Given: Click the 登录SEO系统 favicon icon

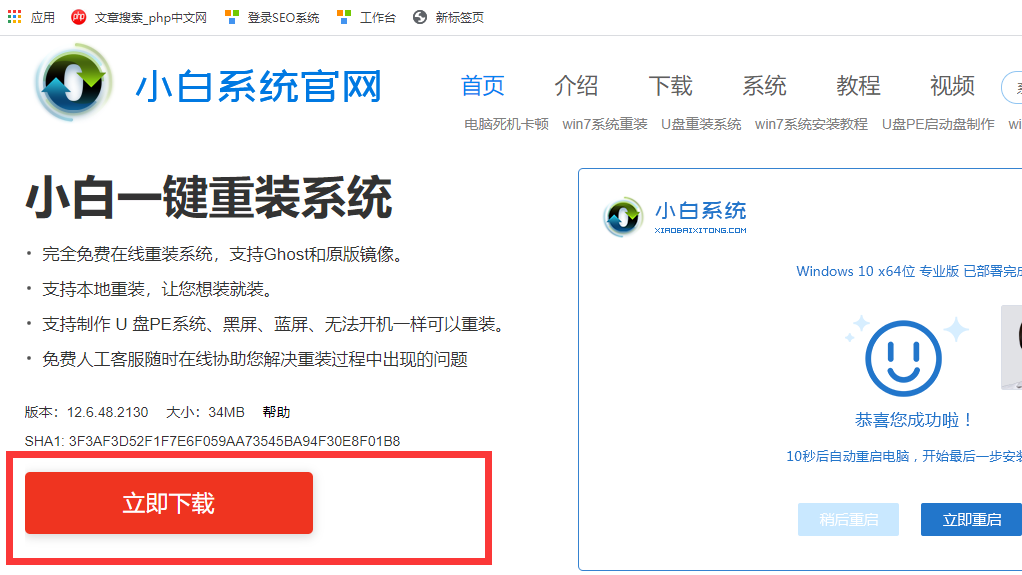Looking at the screenshot, I should point(231,18).
